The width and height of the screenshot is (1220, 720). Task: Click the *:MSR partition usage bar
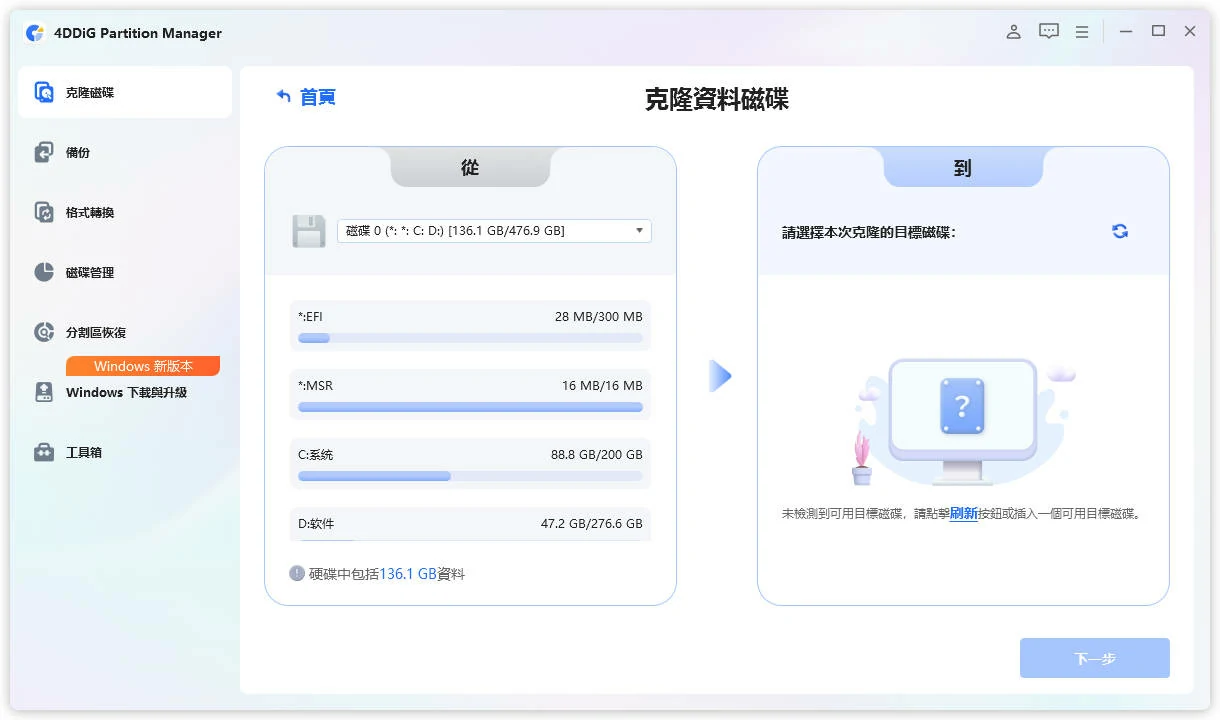pos(470,407)
